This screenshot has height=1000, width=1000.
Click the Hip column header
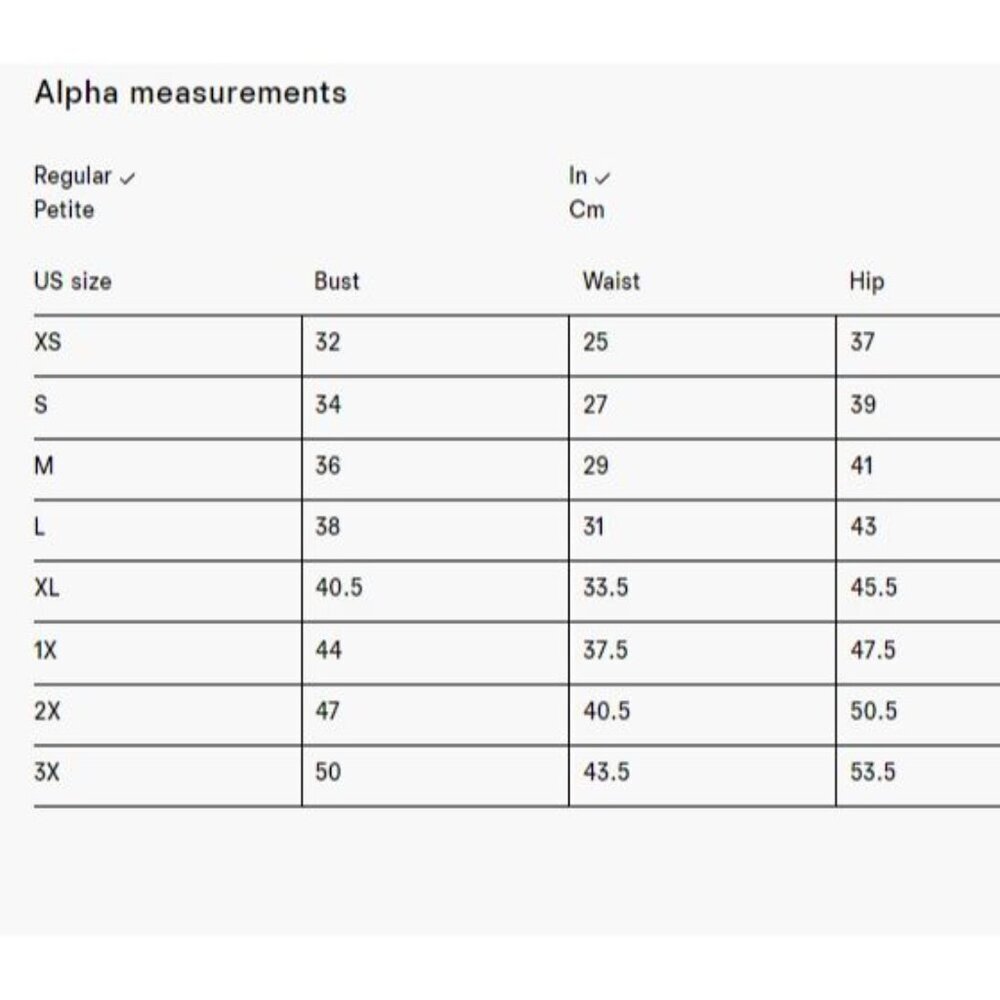(x=867, y=281)
